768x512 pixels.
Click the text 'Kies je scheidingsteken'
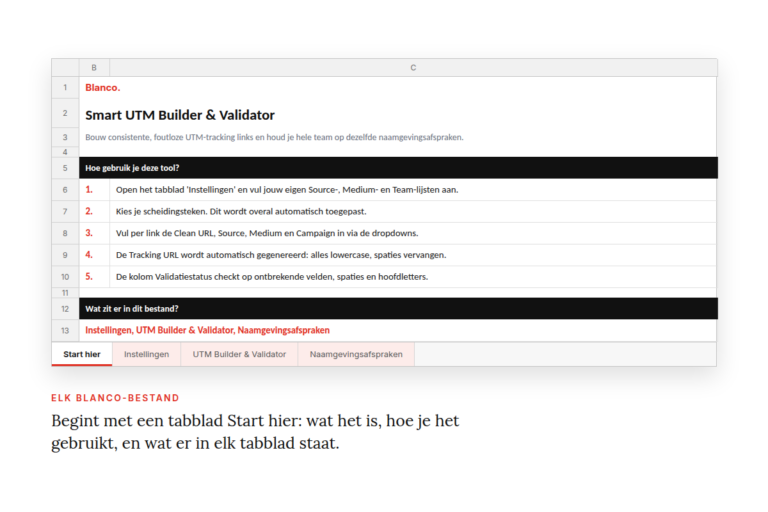[241, 212]
